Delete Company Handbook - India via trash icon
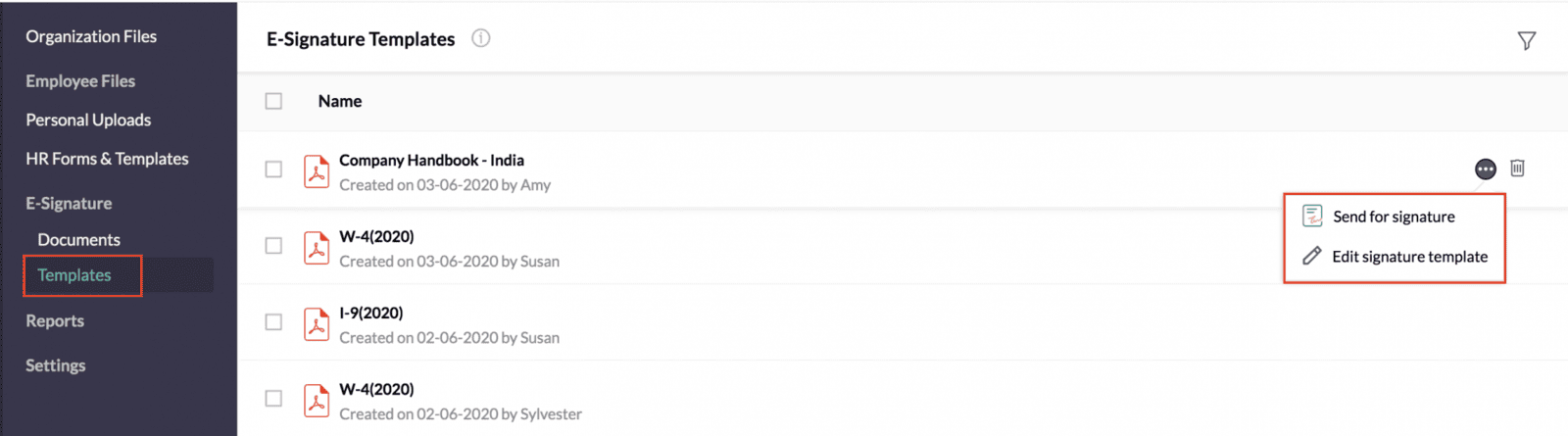Screen dimensions: 1568x436 [1517, 168]
